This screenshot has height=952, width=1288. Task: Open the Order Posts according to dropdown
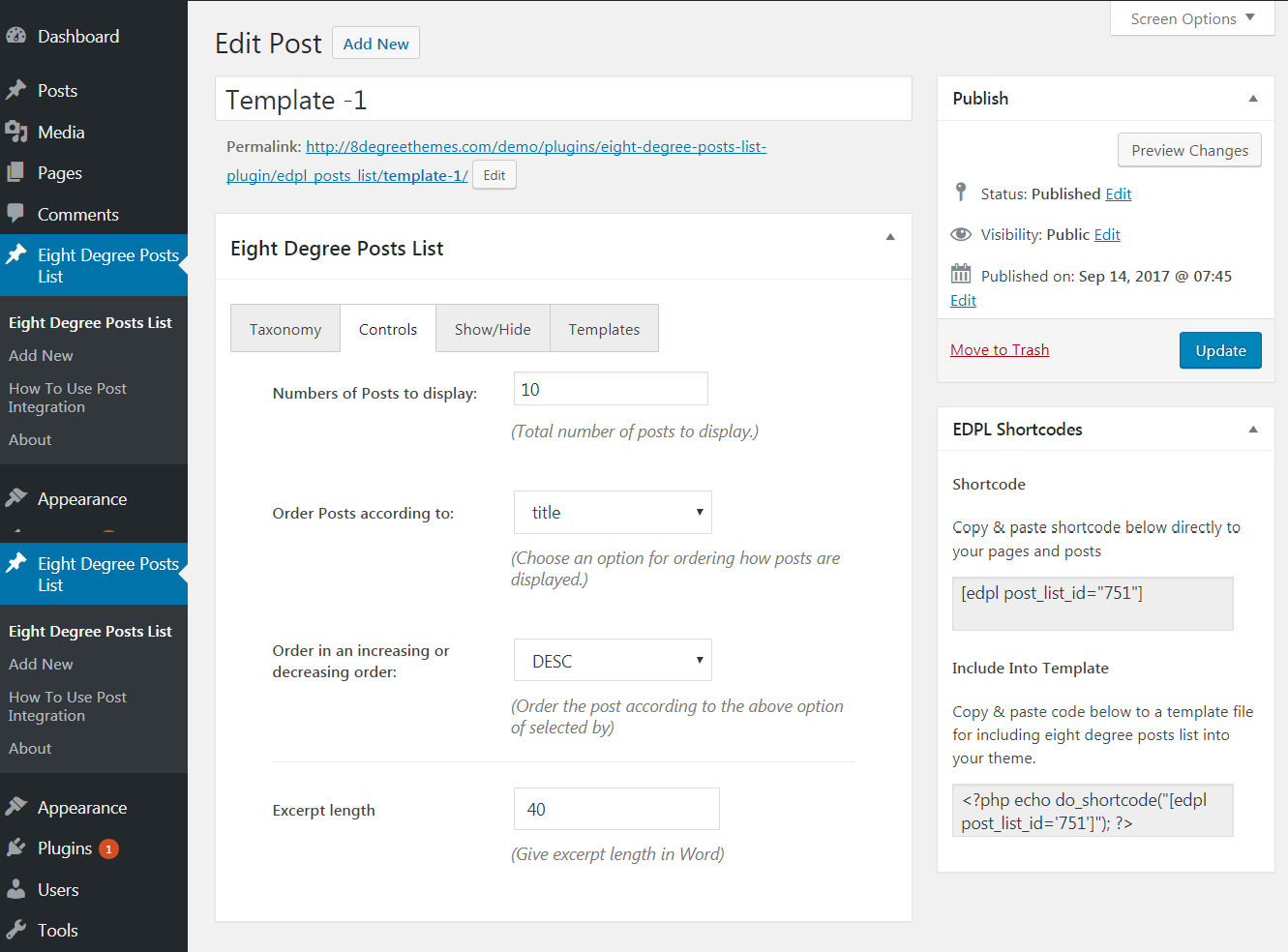point(613,512)
